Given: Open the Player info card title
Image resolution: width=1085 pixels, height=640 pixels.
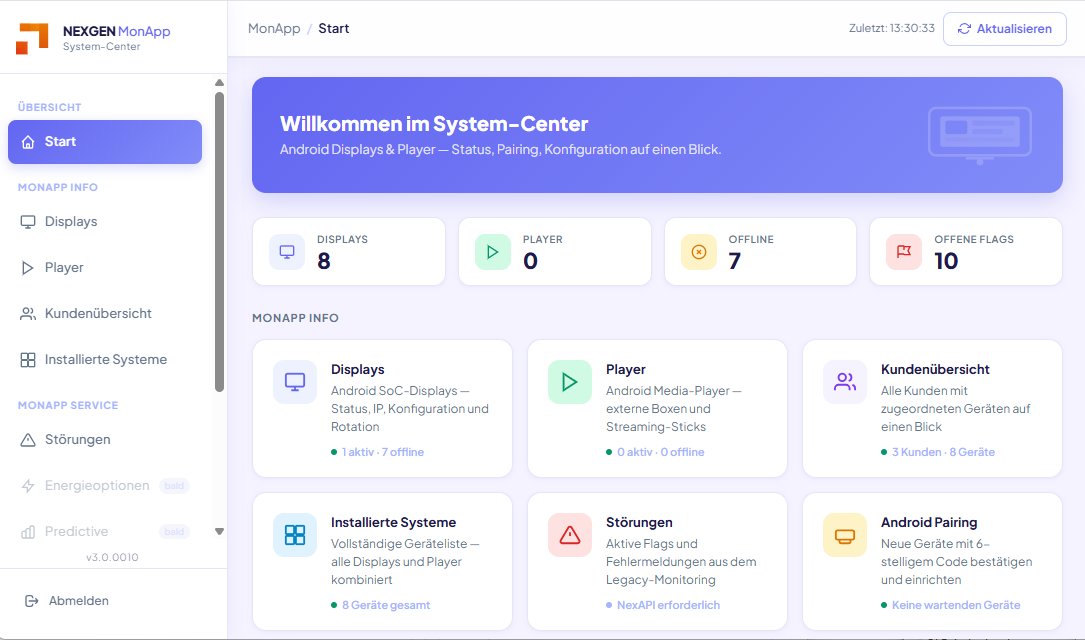Looking at the screenshot, I should (626, 369).
